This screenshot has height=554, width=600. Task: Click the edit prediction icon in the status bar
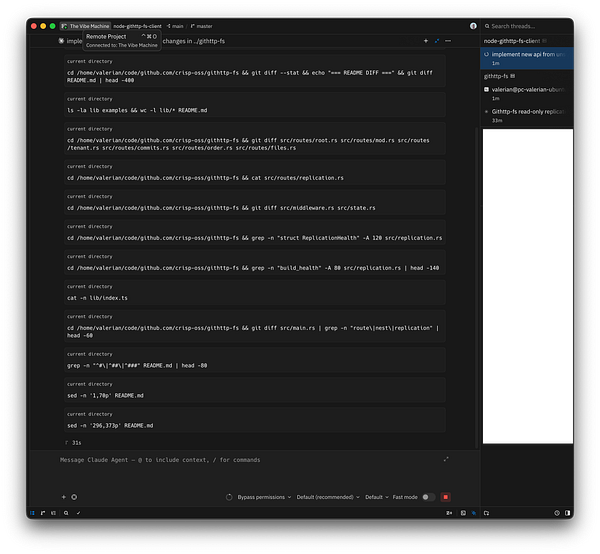[449, 513]
